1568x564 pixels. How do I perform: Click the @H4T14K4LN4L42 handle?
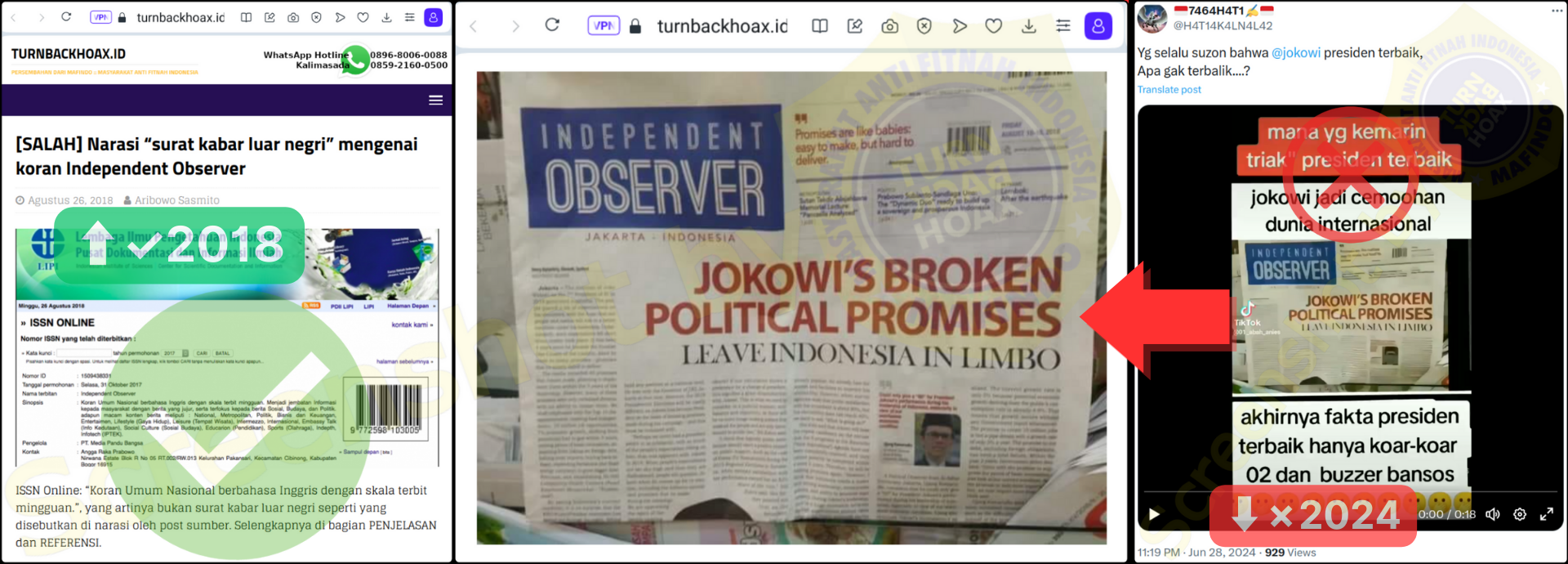click(x=1223, y=25)
